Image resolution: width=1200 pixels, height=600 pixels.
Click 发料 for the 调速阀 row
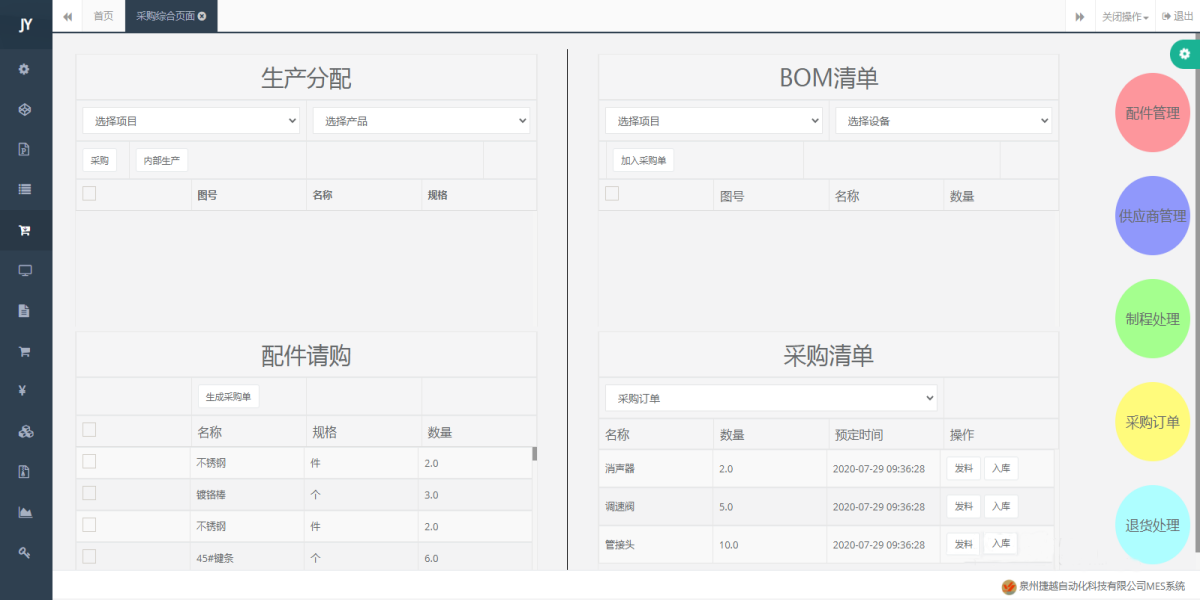click(x=963, y=506)
